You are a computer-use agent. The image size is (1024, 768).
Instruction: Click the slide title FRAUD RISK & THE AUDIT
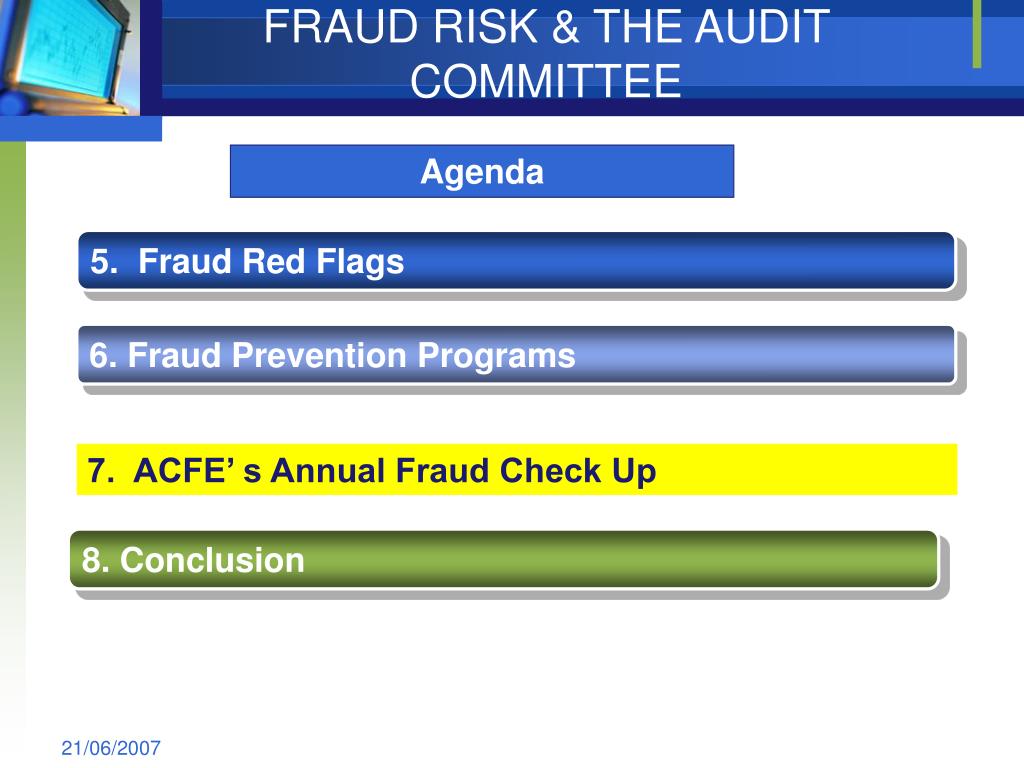tap(547, 27)
